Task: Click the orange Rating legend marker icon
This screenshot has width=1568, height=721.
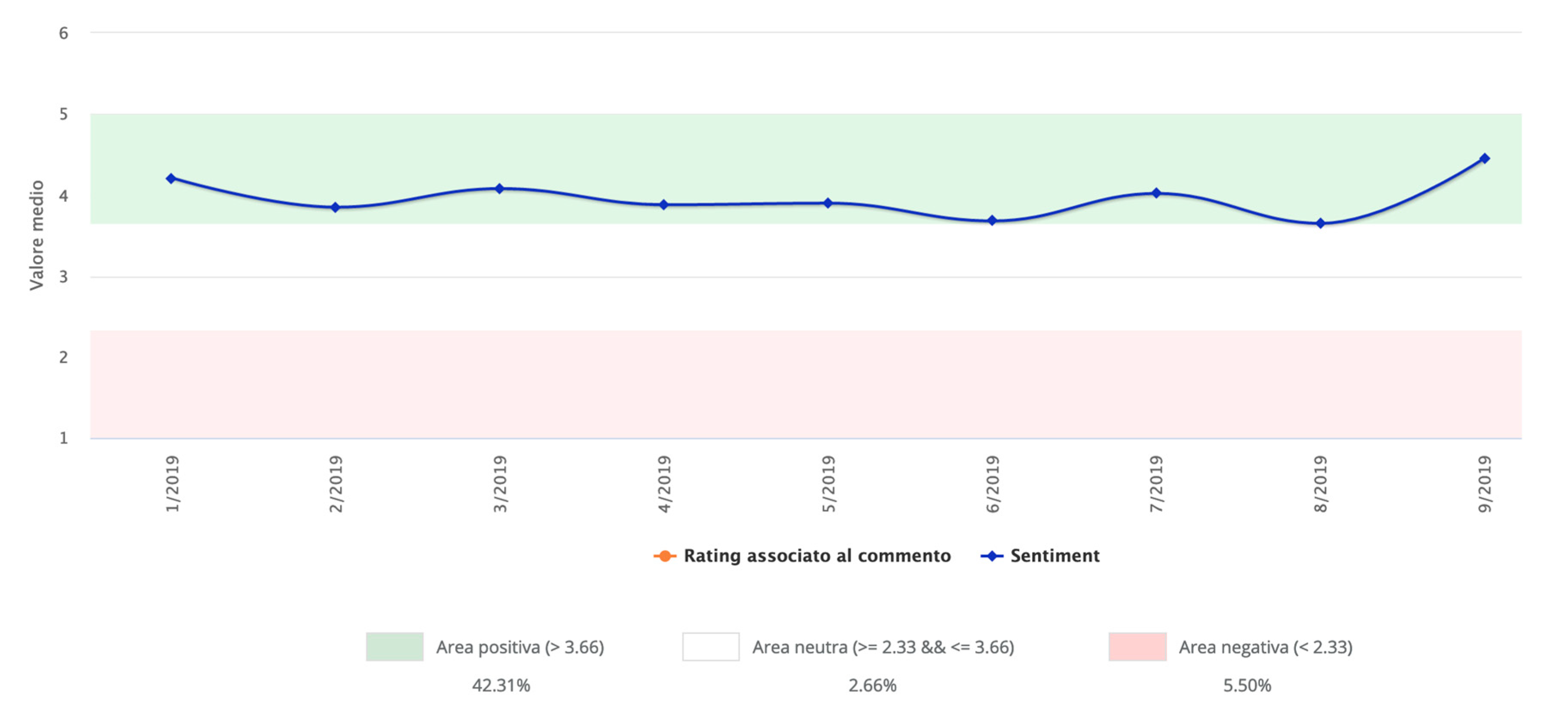Action: point(664,556)
